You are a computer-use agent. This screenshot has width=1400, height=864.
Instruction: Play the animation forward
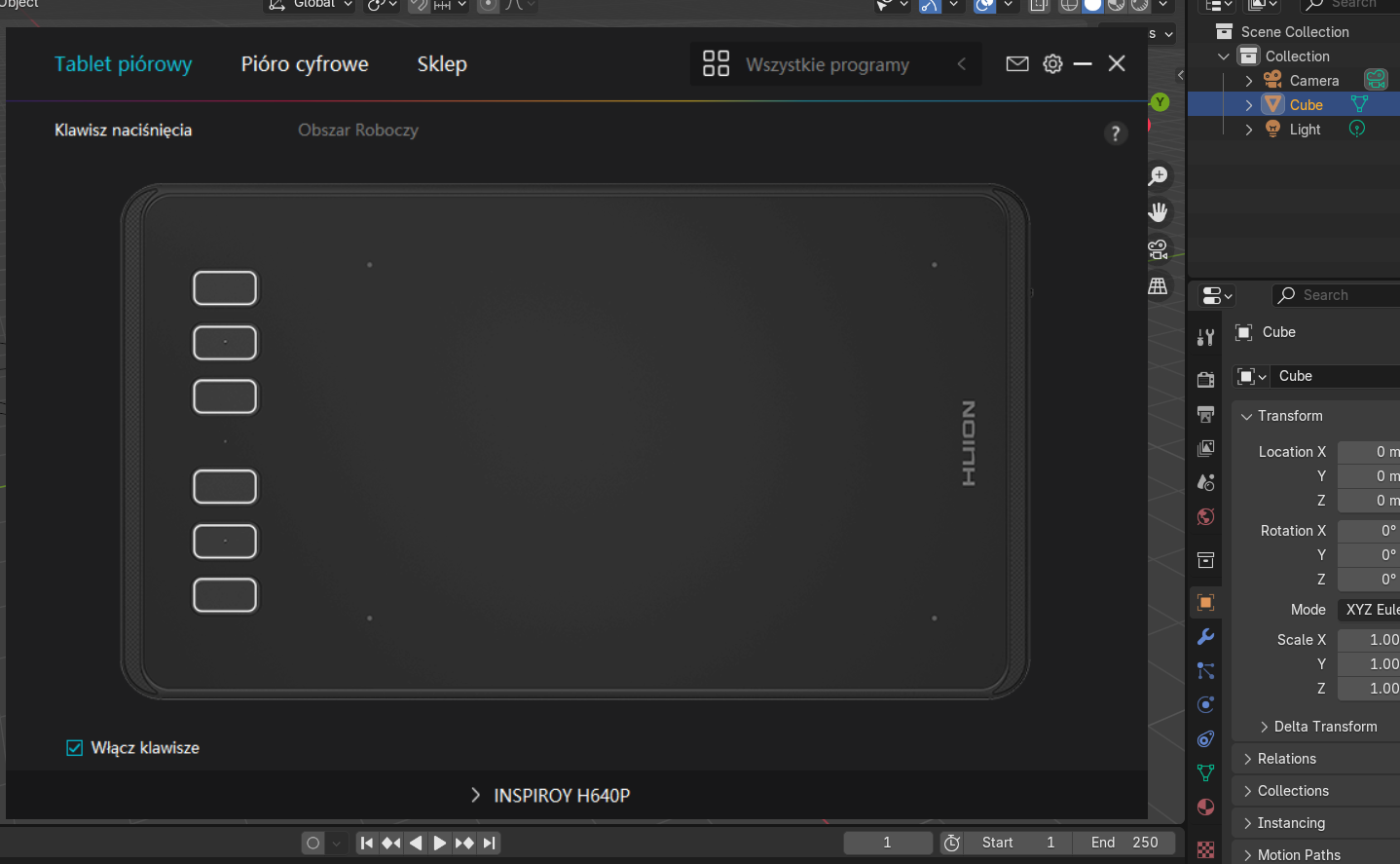pos(440,844)
